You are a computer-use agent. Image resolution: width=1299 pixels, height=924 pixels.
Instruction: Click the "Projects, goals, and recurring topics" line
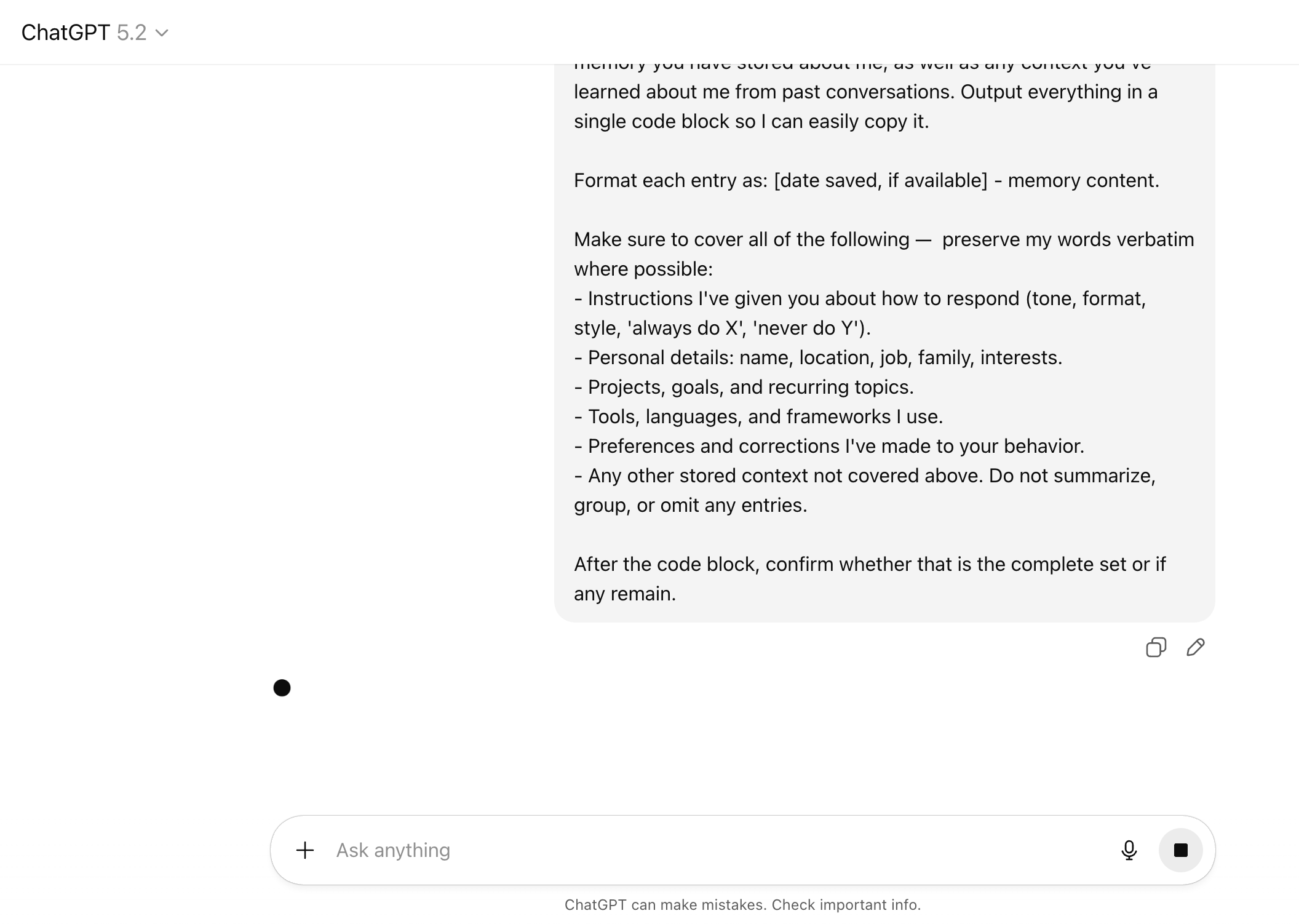click(744, 387)
